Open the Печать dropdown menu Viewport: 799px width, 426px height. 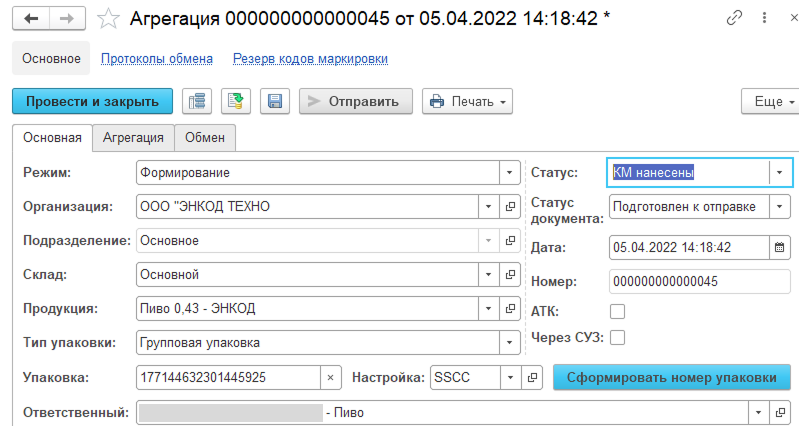[x=468, y=101]
